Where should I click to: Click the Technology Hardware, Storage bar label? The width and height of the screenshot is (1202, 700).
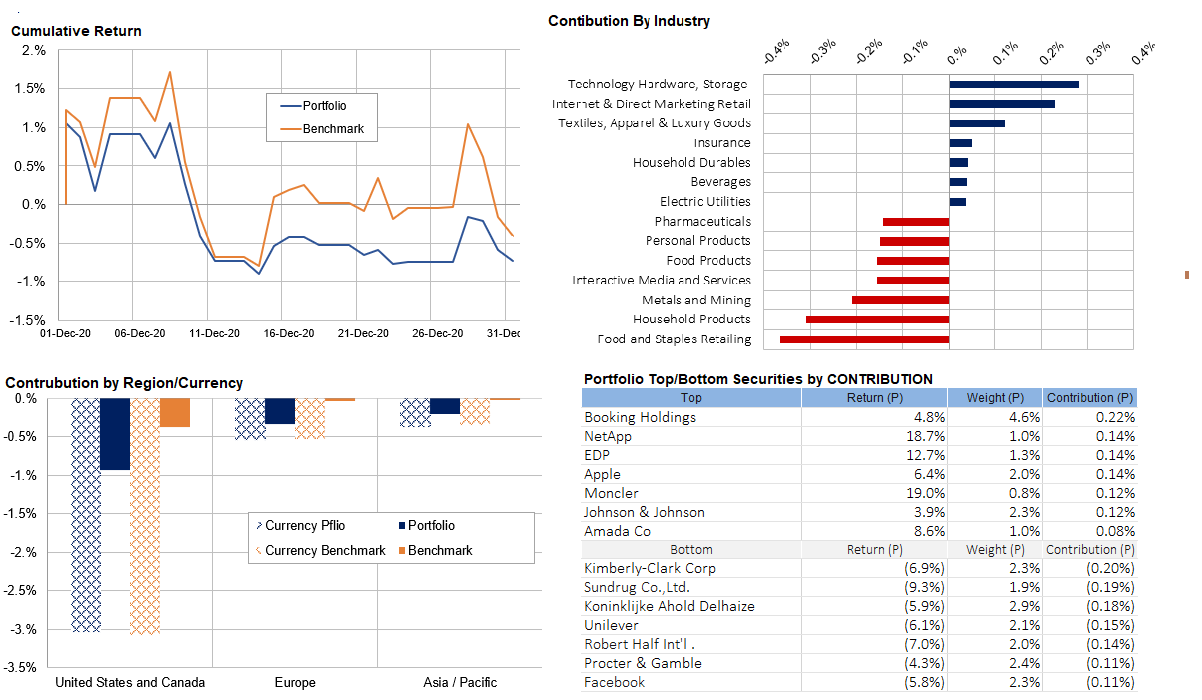658,84
